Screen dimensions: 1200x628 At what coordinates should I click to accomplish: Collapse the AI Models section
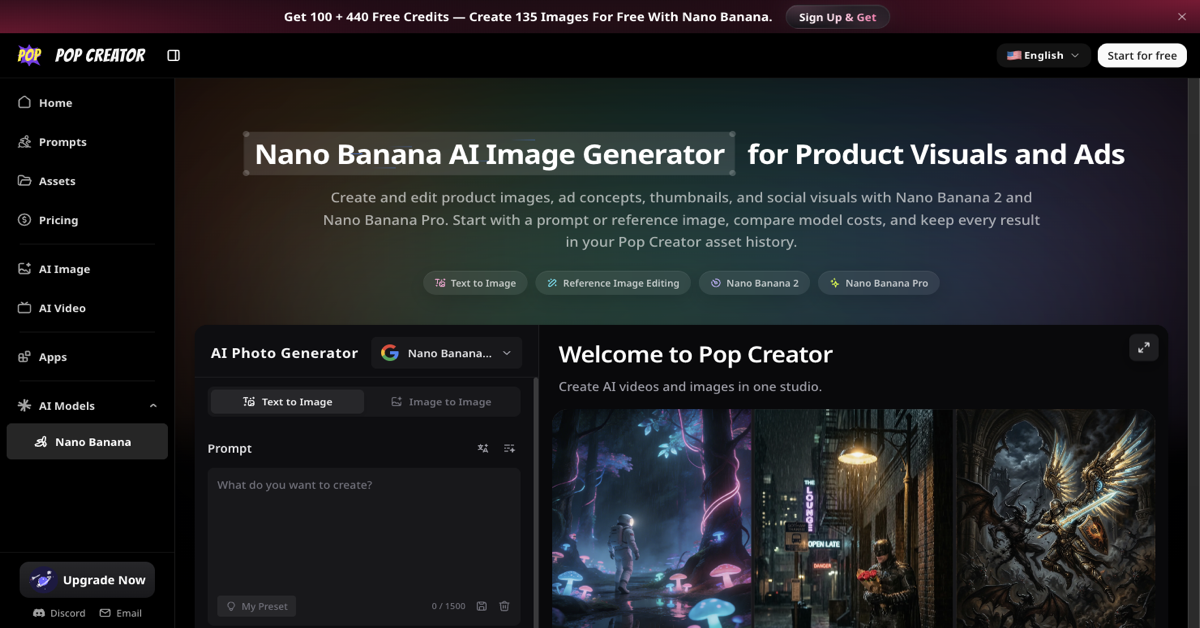(x=153, y=406)
